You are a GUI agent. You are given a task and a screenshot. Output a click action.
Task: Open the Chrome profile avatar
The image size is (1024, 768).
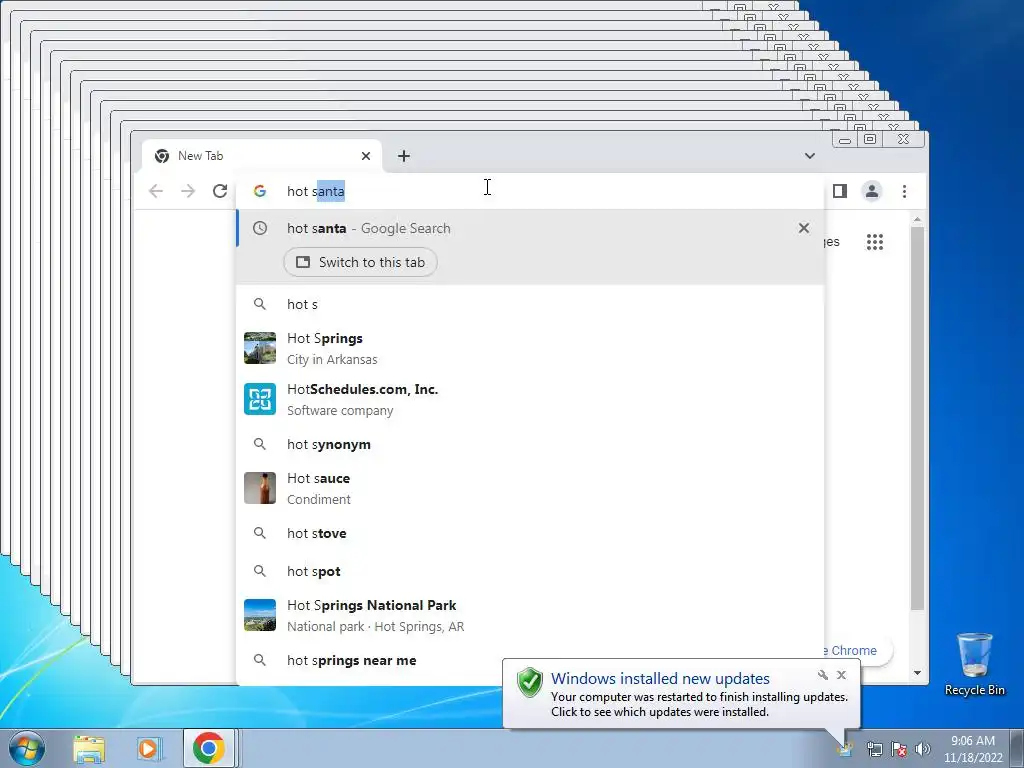click(x=872, y=191)
